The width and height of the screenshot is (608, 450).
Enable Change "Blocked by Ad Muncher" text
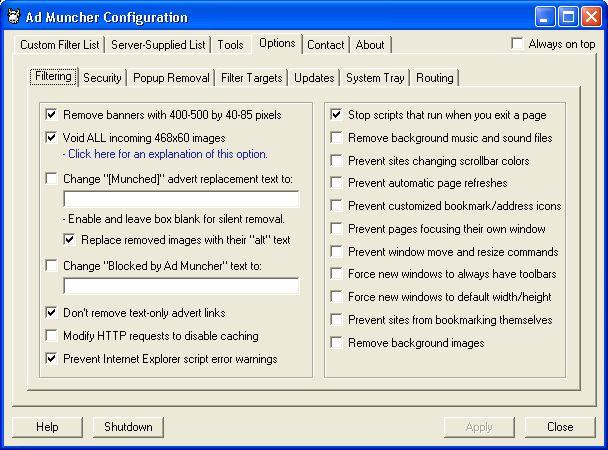coord(51,266)
